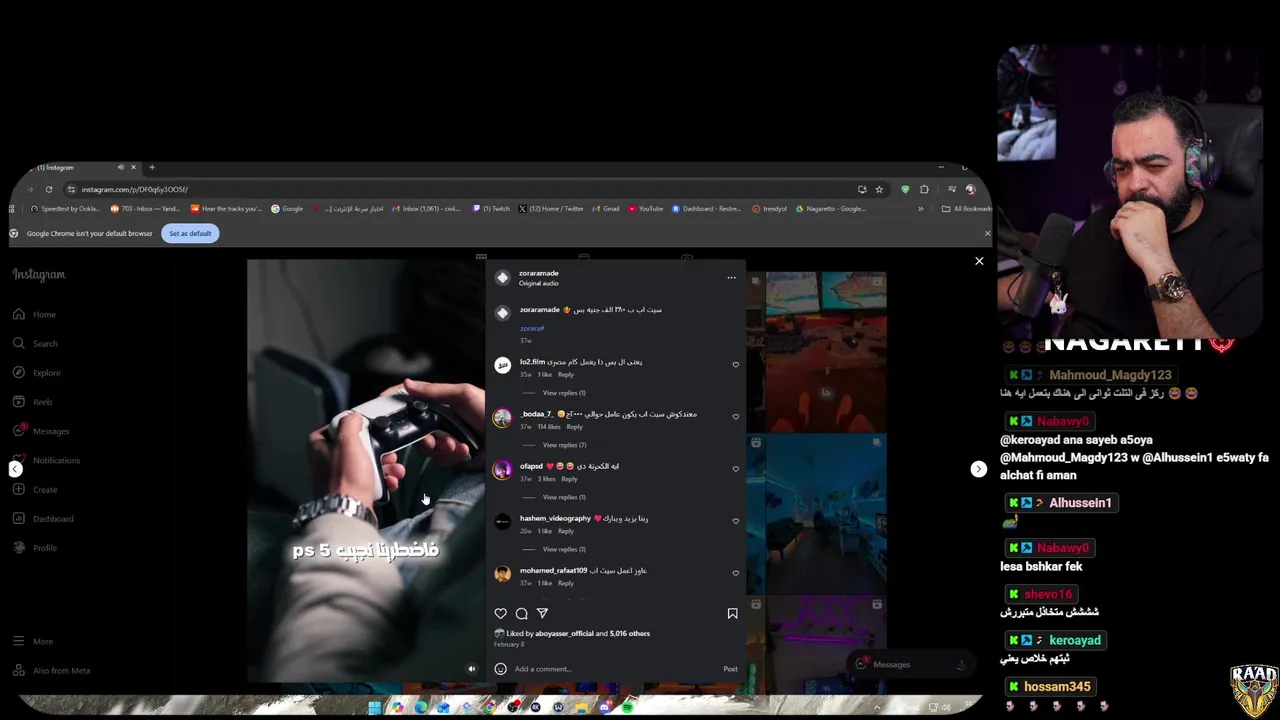Open the post's three-dot options menu
This screenshot has width=1280, height=720.
(731, 278)
